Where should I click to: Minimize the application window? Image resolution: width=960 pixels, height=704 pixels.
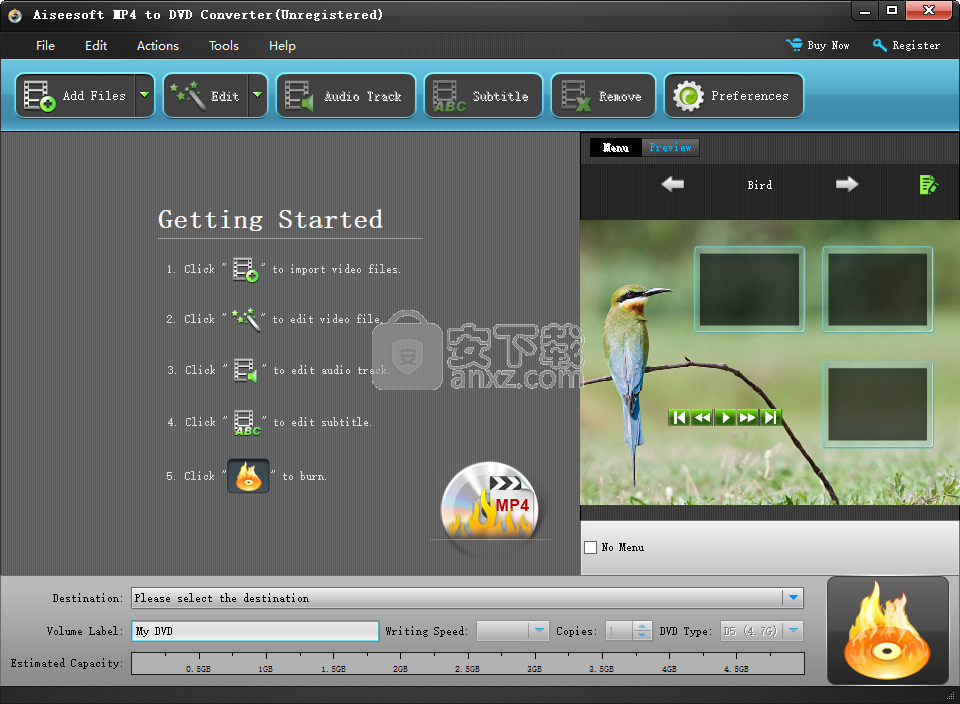pos(864,10)
